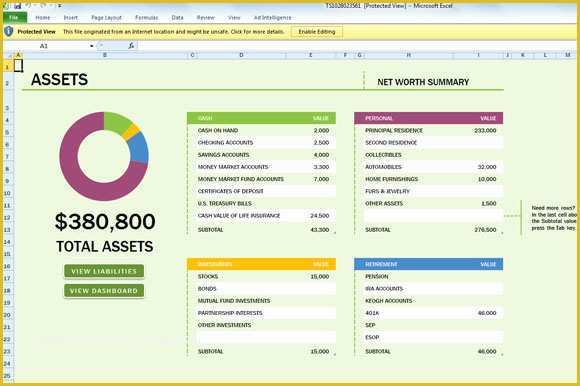Screen dimensions: 580x386
Task: Select the U.S. Treasury Bills label
Action: click(x=225, y=203)
